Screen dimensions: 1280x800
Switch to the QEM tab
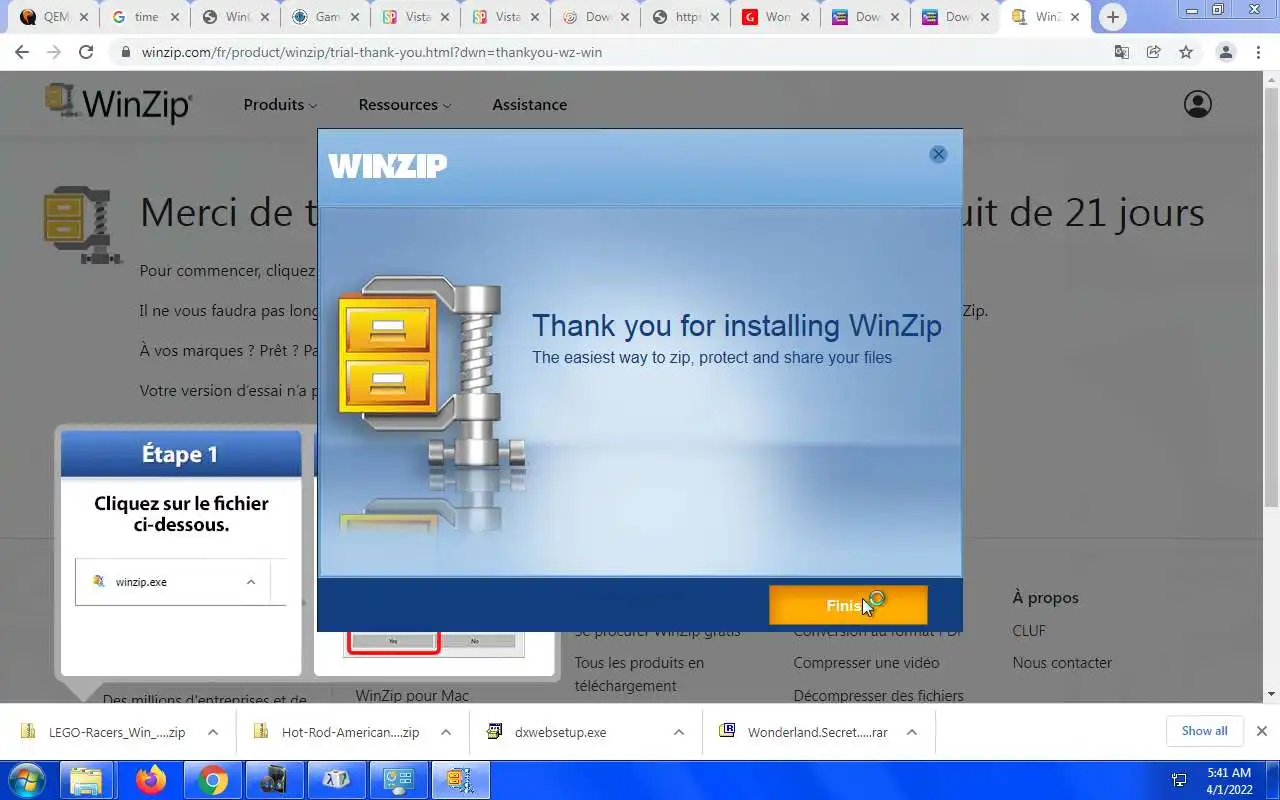click(56, 17)
